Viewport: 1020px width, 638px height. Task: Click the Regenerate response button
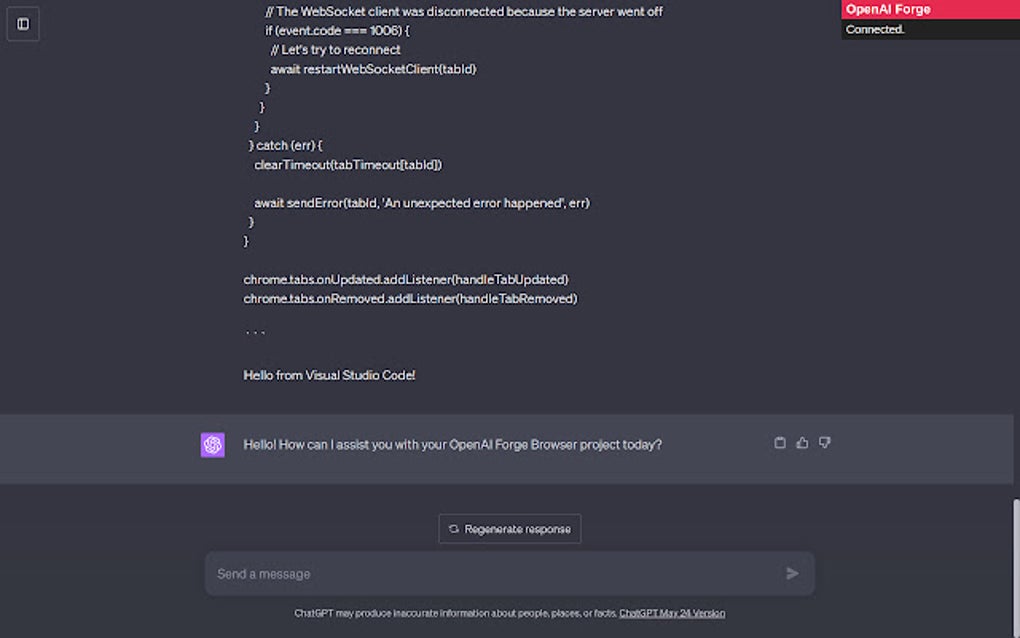pyautogui.click(x=509, y=529)
